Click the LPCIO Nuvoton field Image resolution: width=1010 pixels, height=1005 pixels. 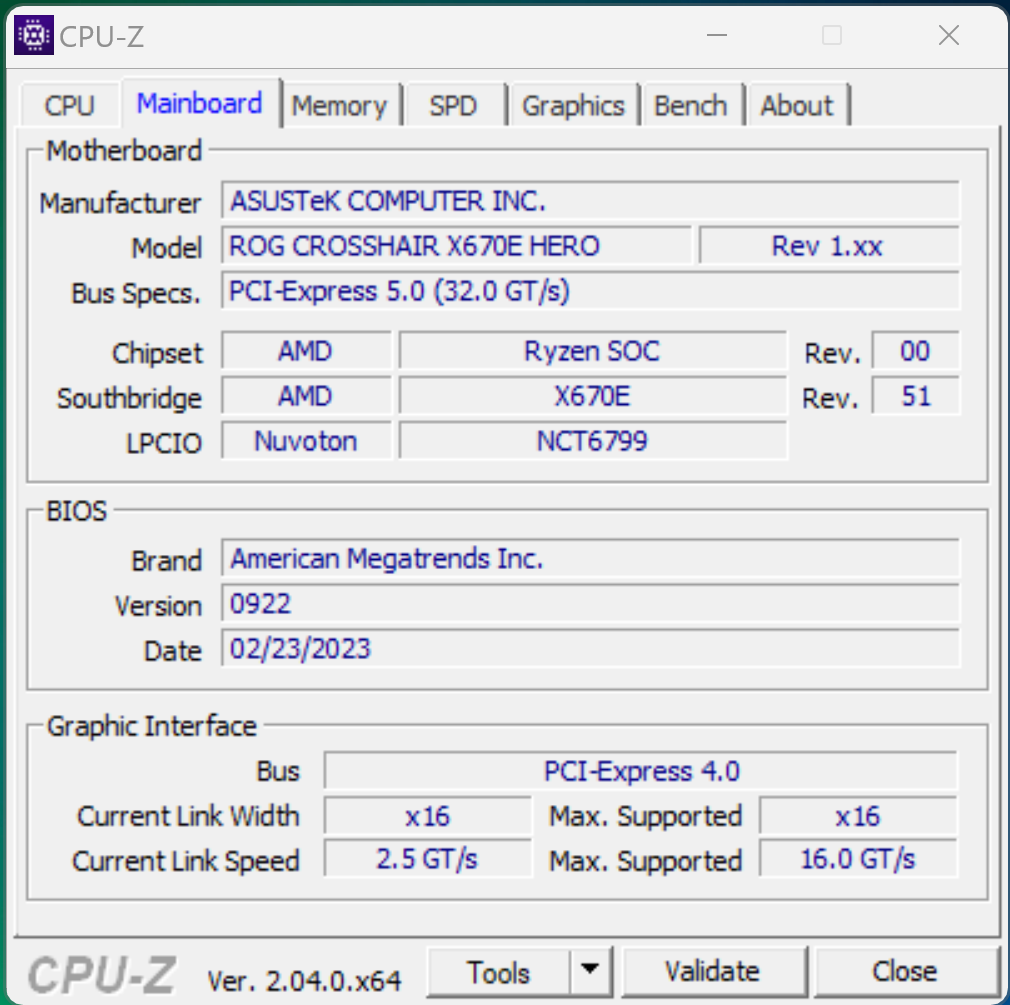point(306,441)
